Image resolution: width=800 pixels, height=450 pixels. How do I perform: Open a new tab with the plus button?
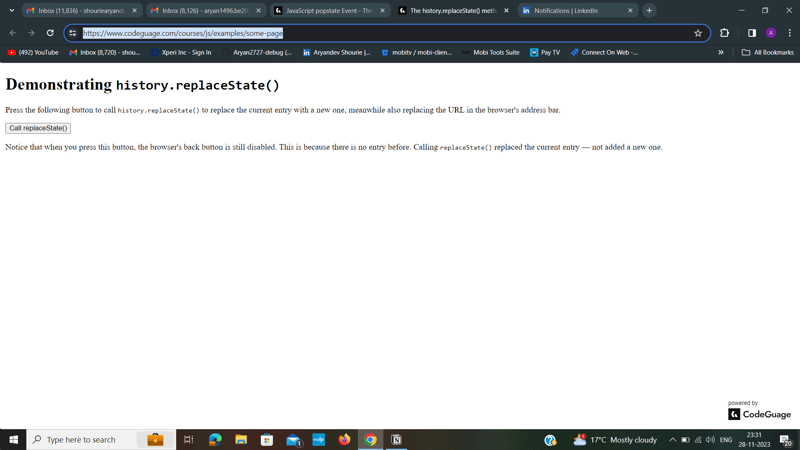pyautogui.click(x=649, y=10)
